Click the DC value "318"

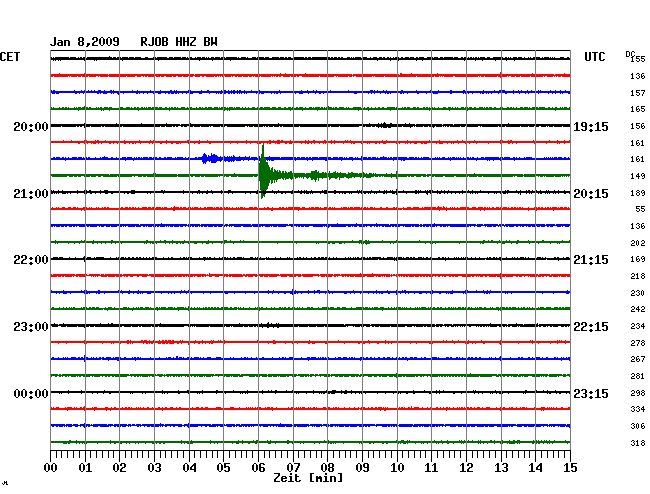tap(638, 443)
